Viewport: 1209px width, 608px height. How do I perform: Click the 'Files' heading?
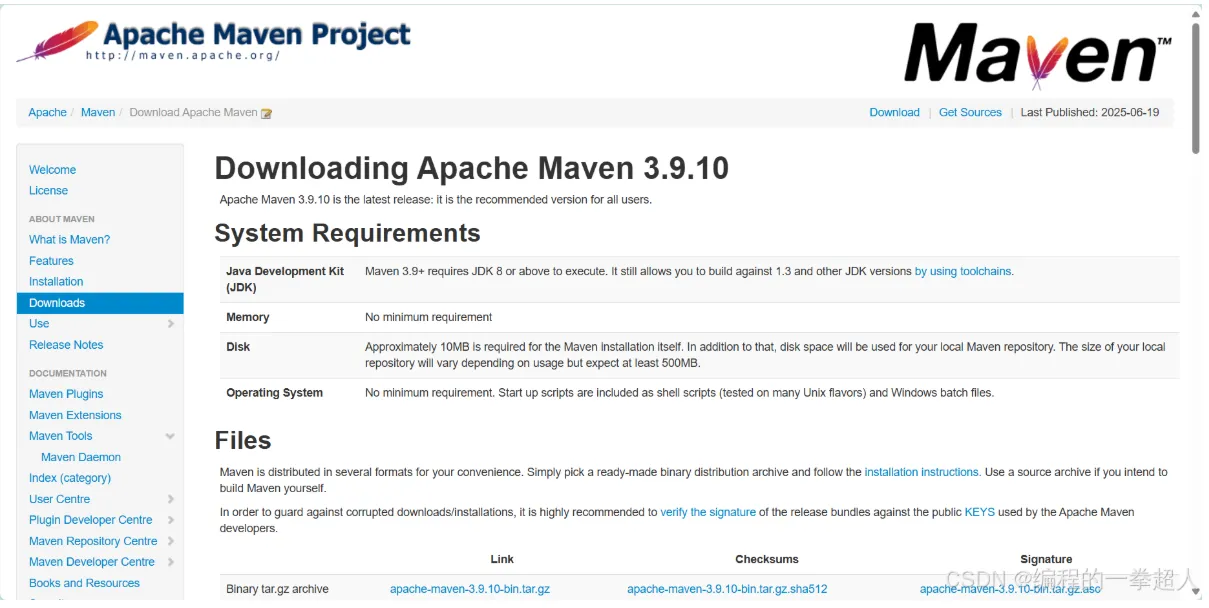[x=243, y=441]
